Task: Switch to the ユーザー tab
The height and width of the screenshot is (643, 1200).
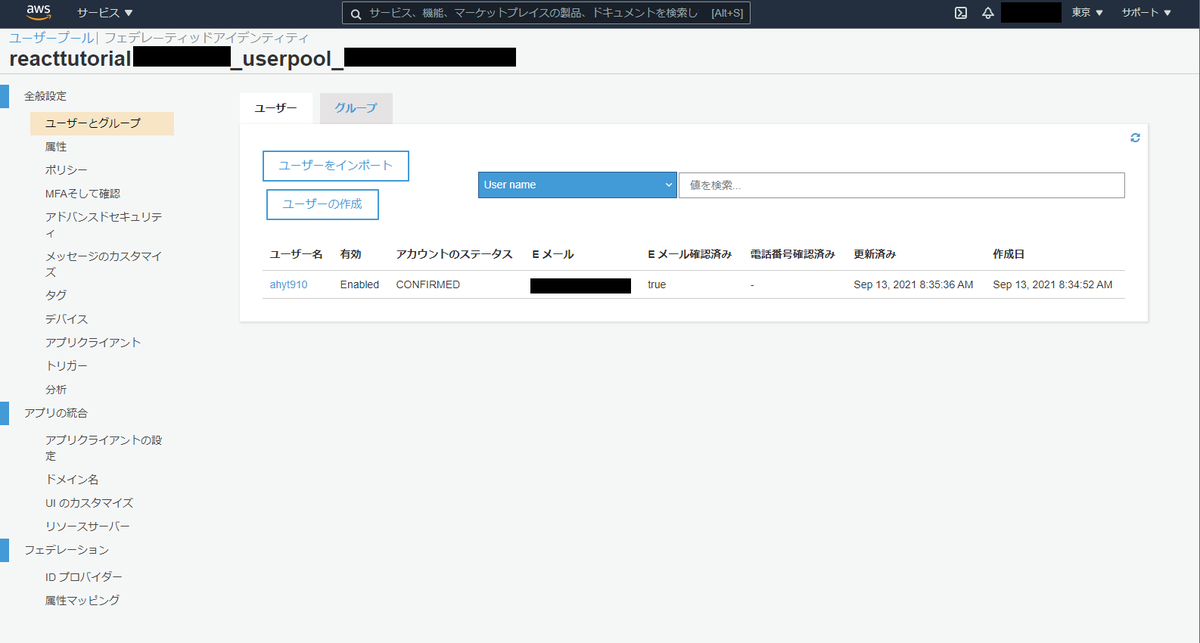Action: pos(275,108)
